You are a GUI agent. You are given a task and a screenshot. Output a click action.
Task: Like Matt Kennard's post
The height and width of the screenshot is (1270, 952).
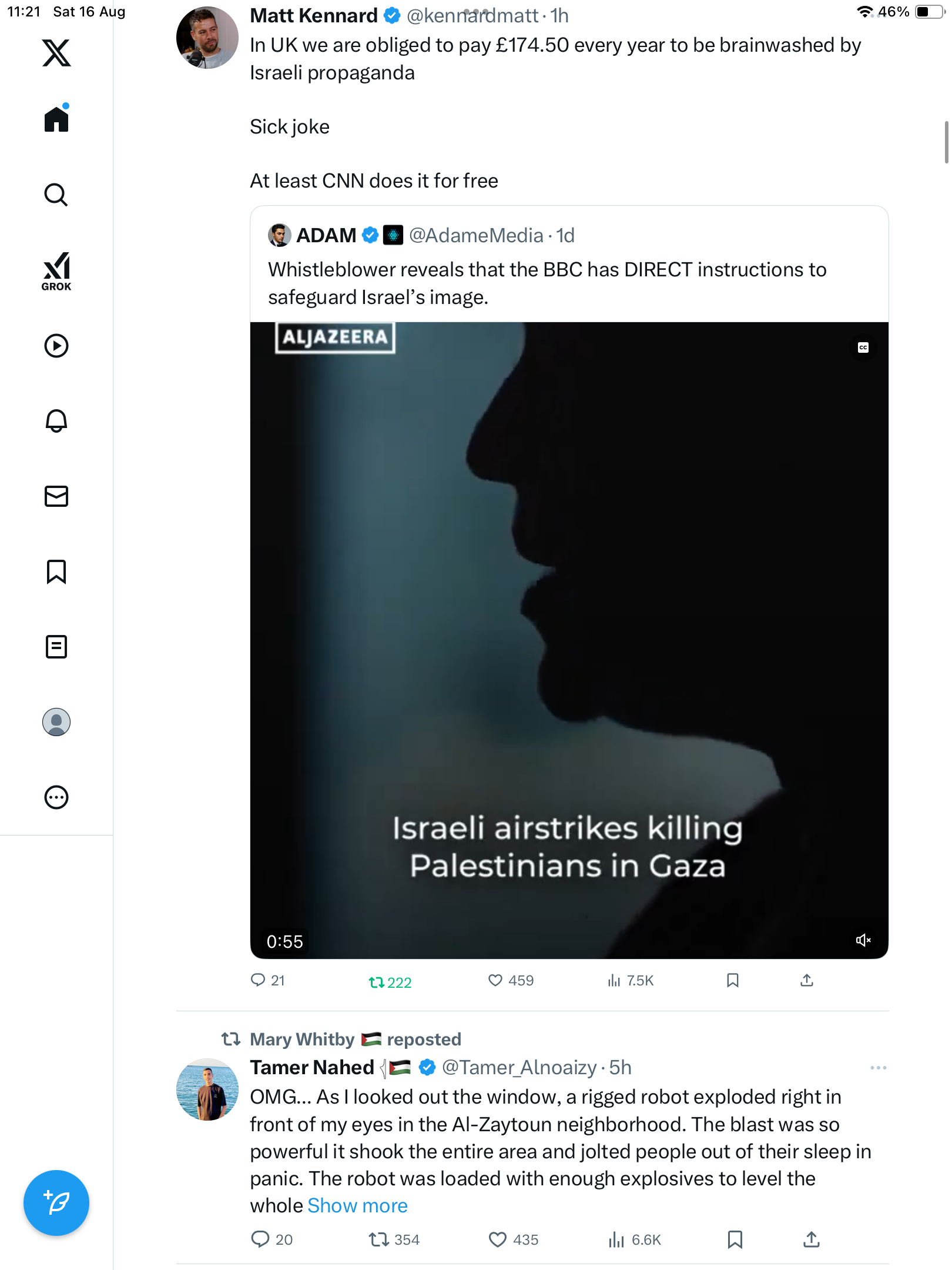(496, 980)
